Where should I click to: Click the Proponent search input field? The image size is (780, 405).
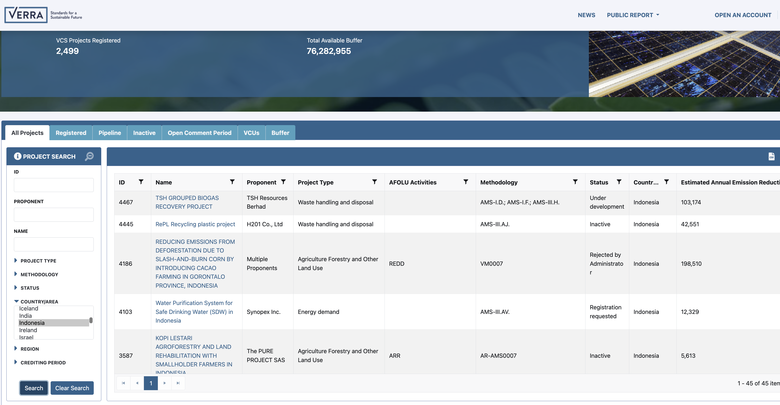(54, 214)
